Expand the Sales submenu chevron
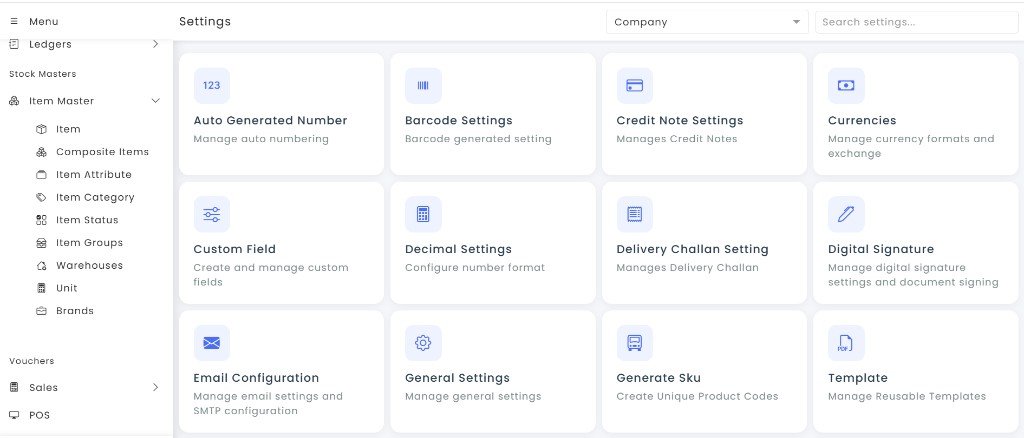This screenshot has width=1024, height=438. (155, 387)
